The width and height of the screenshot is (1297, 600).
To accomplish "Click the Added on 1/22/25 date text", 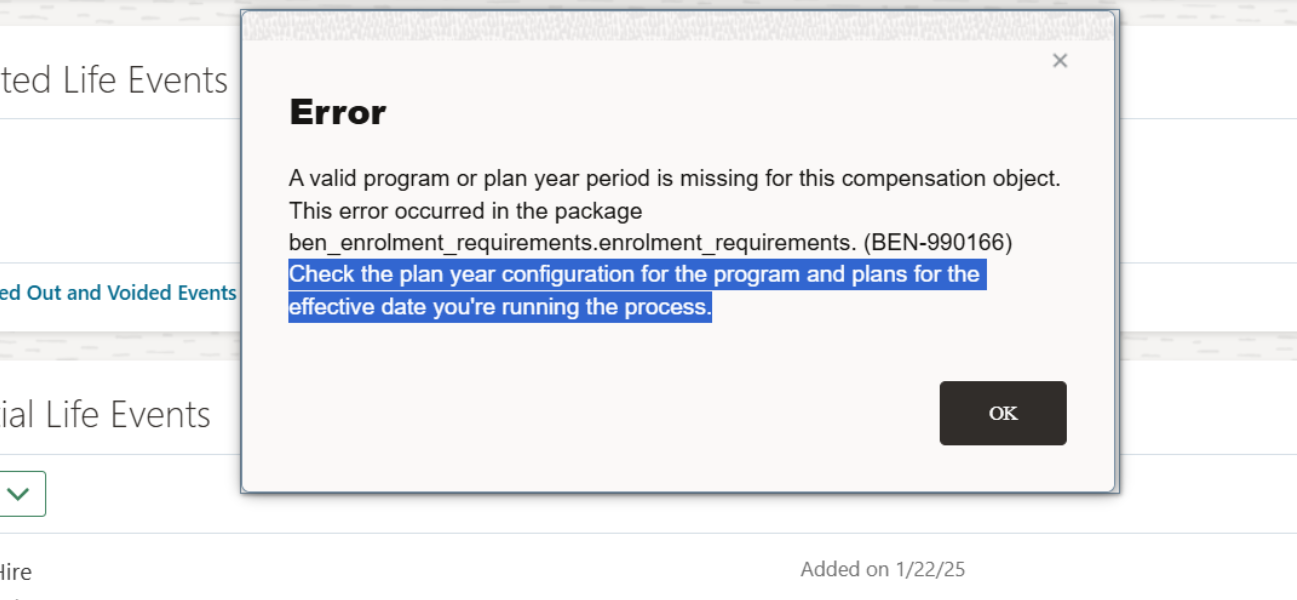I will point(883,568).
